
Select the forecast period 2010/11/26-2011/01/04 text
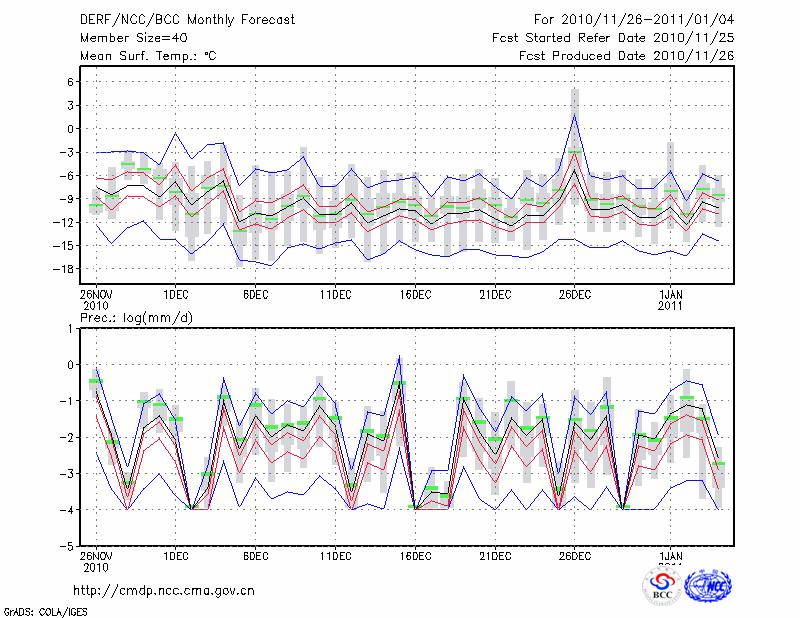coord(634,19)
